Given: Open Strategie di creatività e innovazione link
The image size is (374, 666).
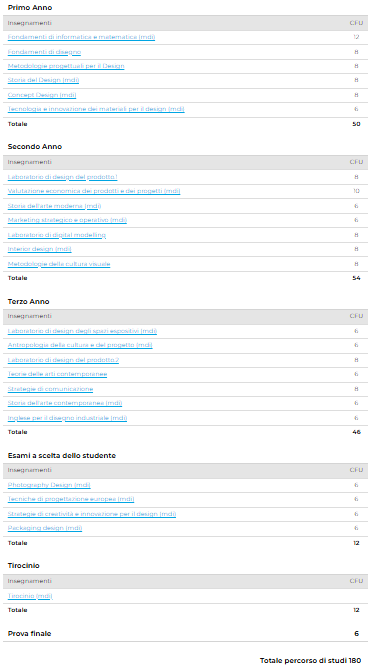Looking at the screenshot, I should (92, 514).
